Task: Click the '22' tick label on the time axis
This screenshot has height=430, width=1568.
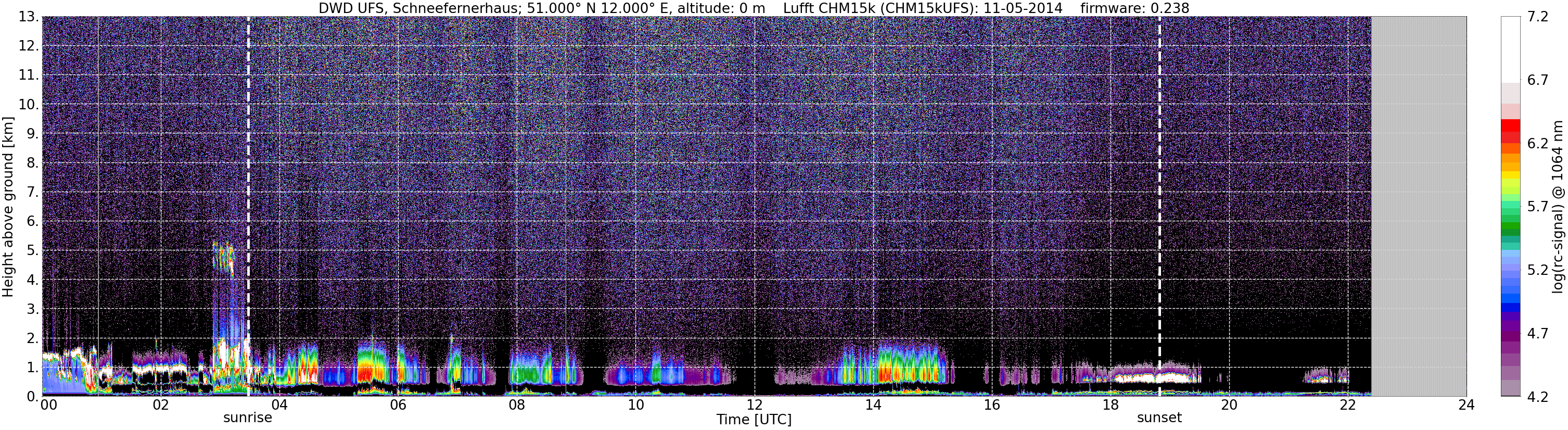Action: pos(1348,406)
